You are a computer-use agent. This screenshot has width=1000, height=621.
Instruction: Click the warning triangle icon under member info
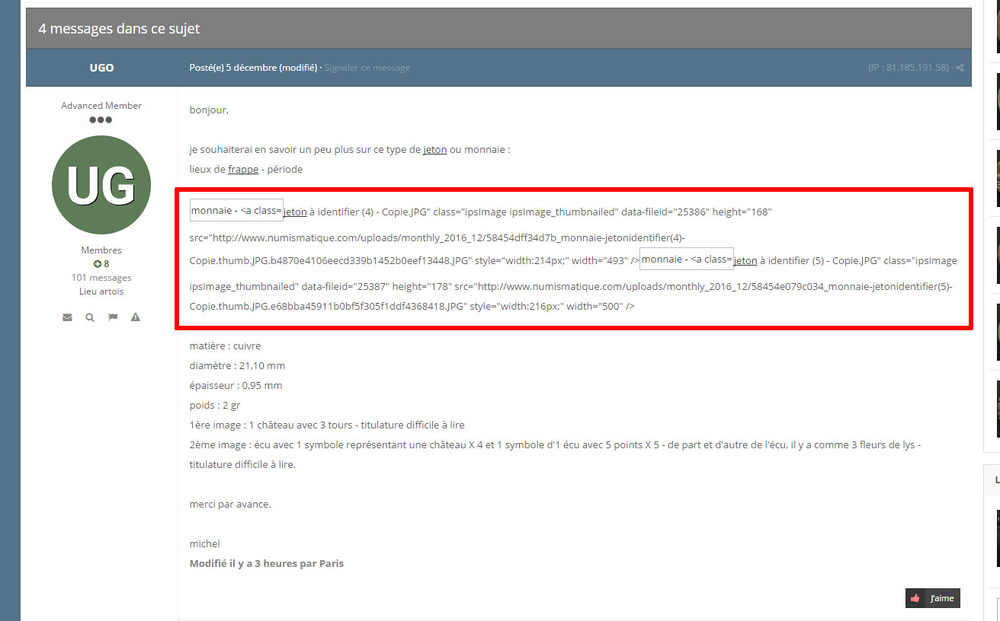[135, 317]
